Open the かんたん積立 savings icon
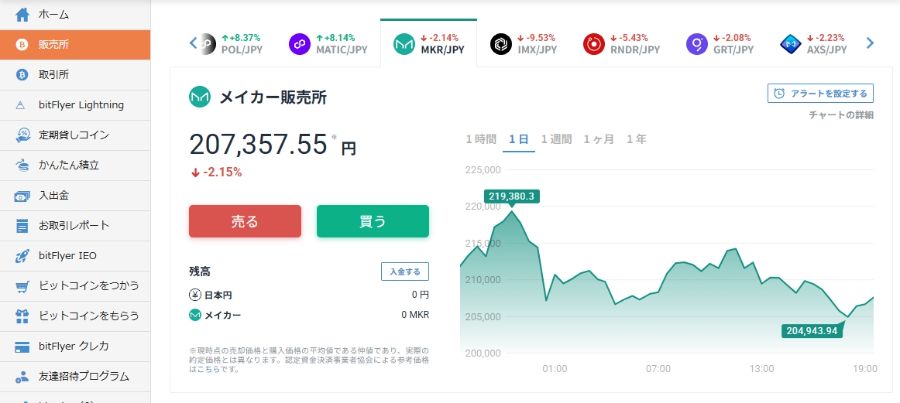Image resolution: width=900 pixels, height=403 pixels. (22, 165)
